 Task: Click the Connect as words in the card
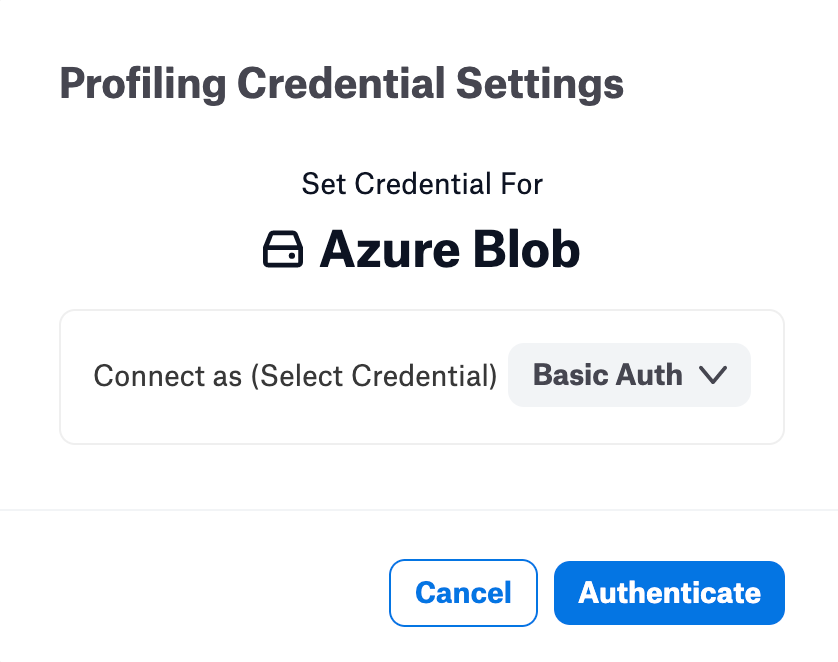[x=168, y=376]
